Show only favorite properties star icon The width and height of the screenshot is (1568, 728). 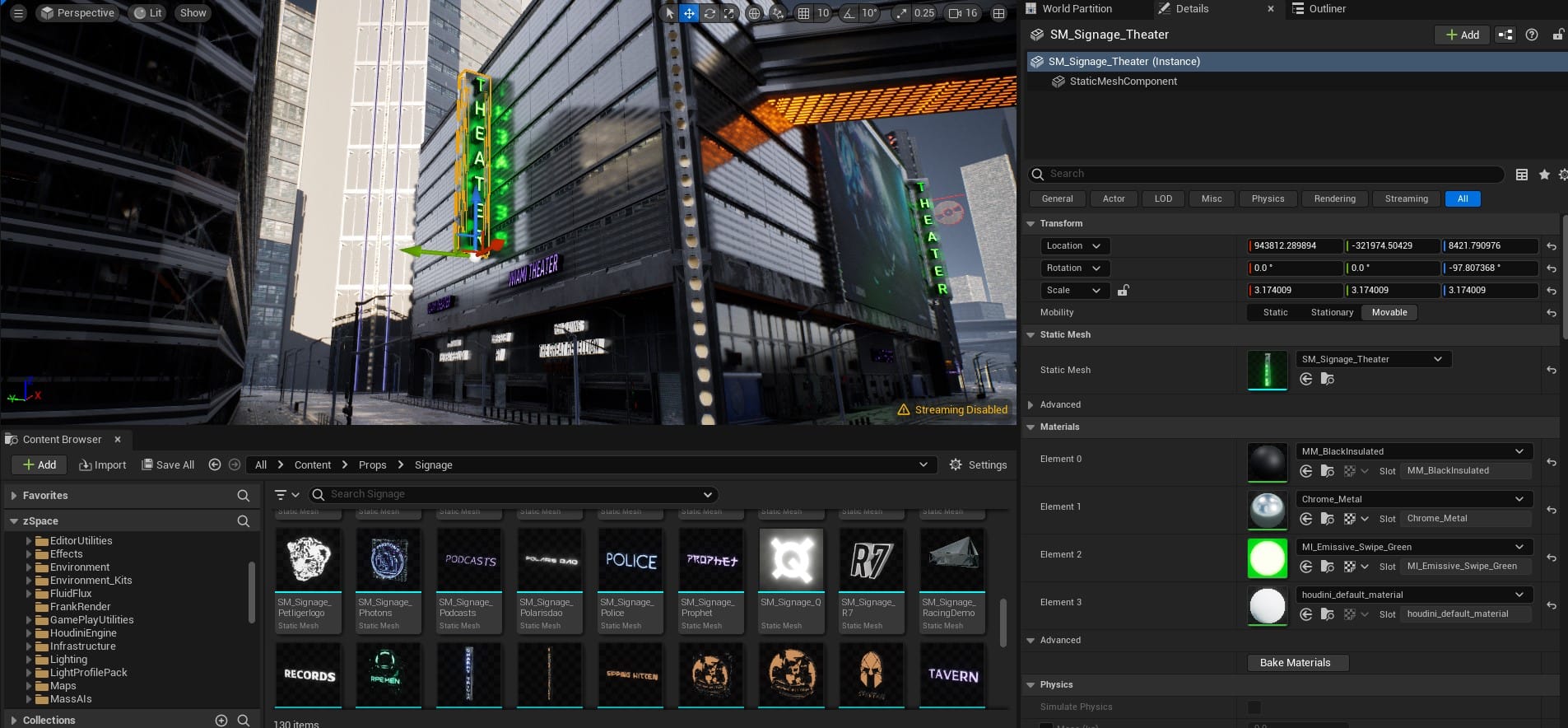[1544, 175]
